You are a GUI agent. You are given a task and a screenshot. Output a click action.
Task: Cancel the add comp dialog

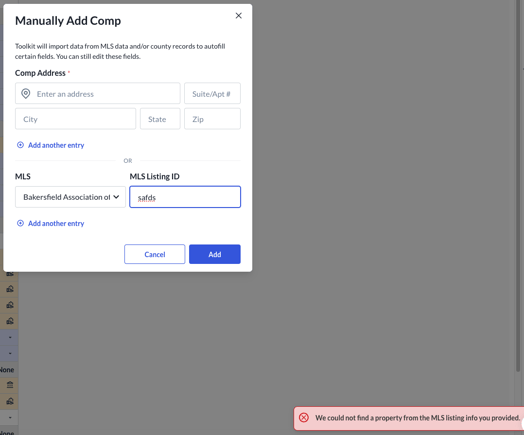pyautogui.click(x=154, y=254)
